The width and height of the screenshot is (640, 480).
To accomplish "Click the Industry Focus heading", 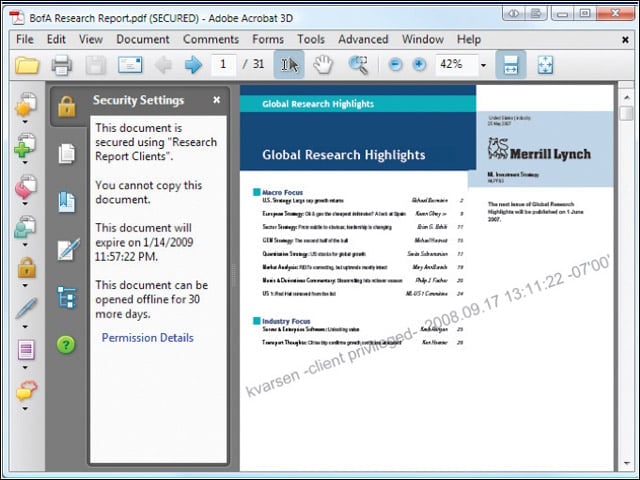I will click(x=286, y=321).
